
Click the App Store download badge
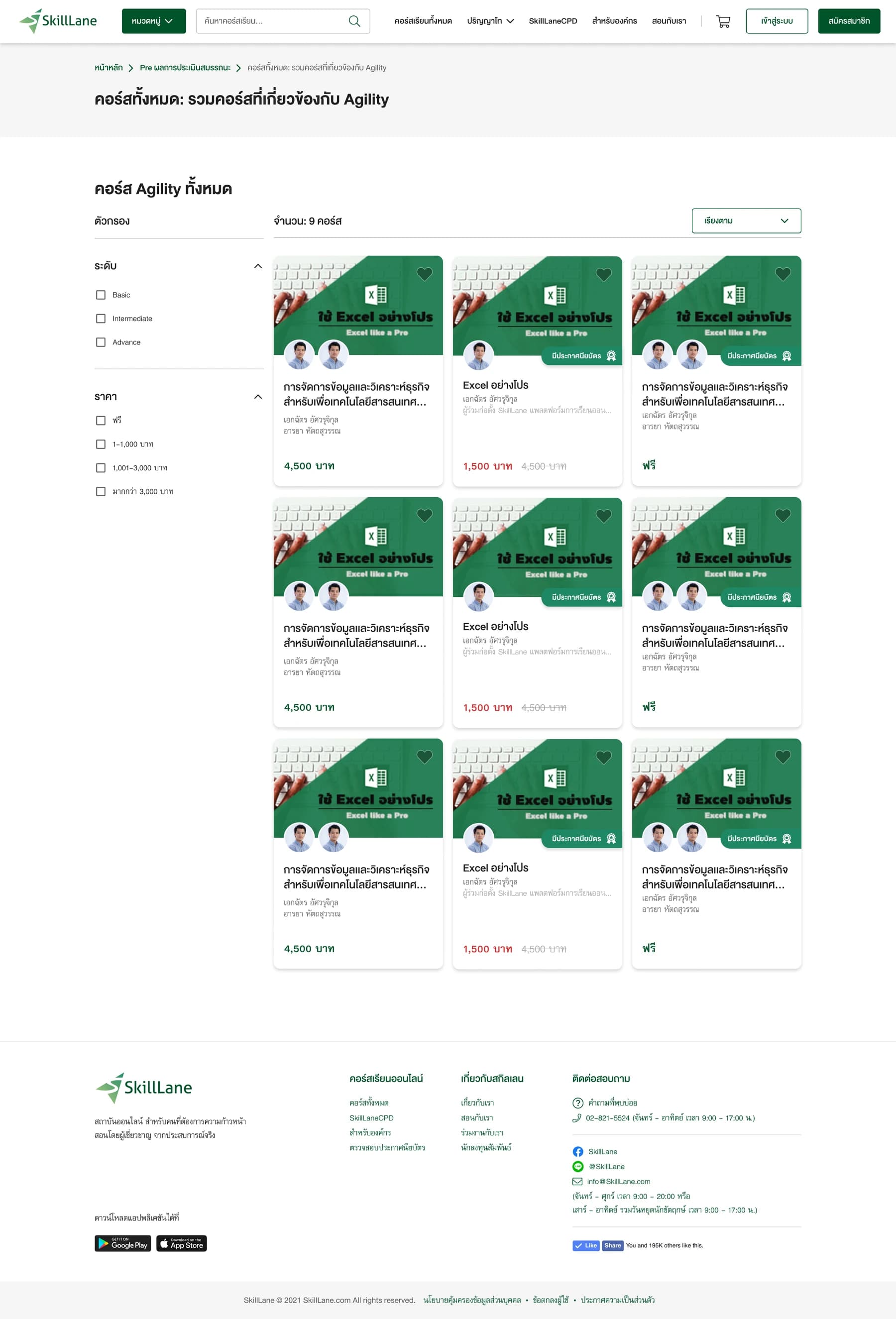[182, 1243]
